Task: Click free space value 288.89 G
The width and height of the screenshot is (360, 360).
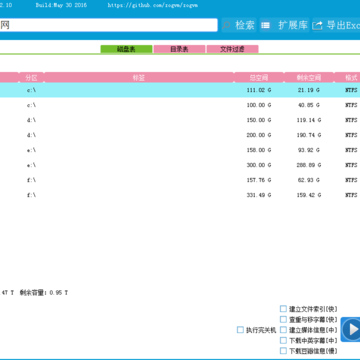Action: (309, 165)
